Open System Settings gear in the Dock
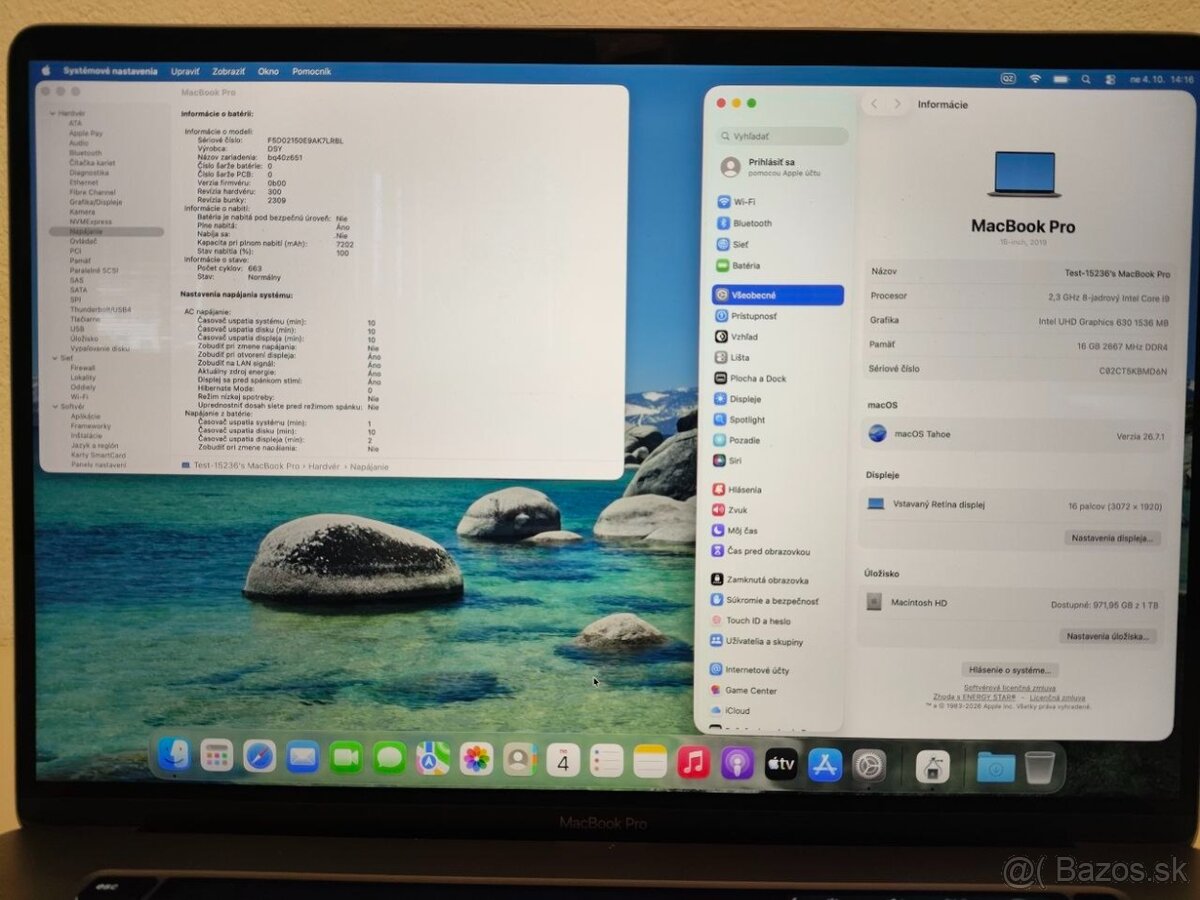Viewport: 1200px width, 900px height. (x=869, y=766)
